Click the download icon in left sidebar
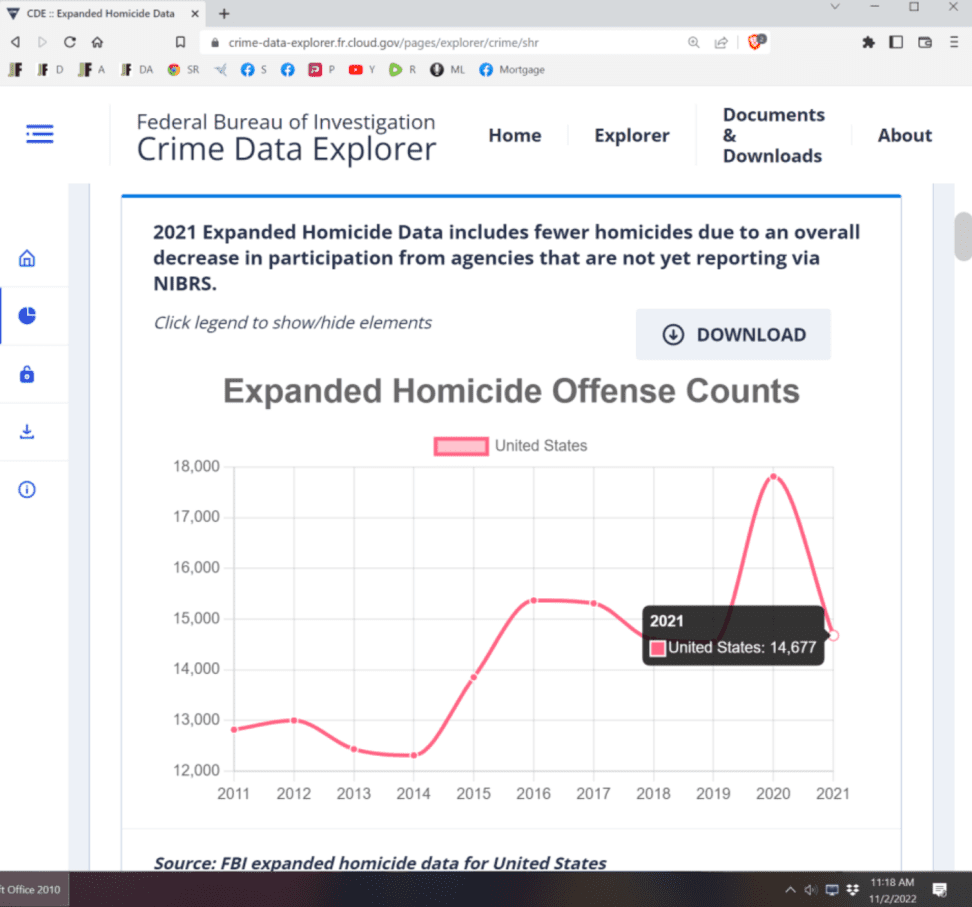Viewport: 972px width, 907px height. tap(27, 432)
